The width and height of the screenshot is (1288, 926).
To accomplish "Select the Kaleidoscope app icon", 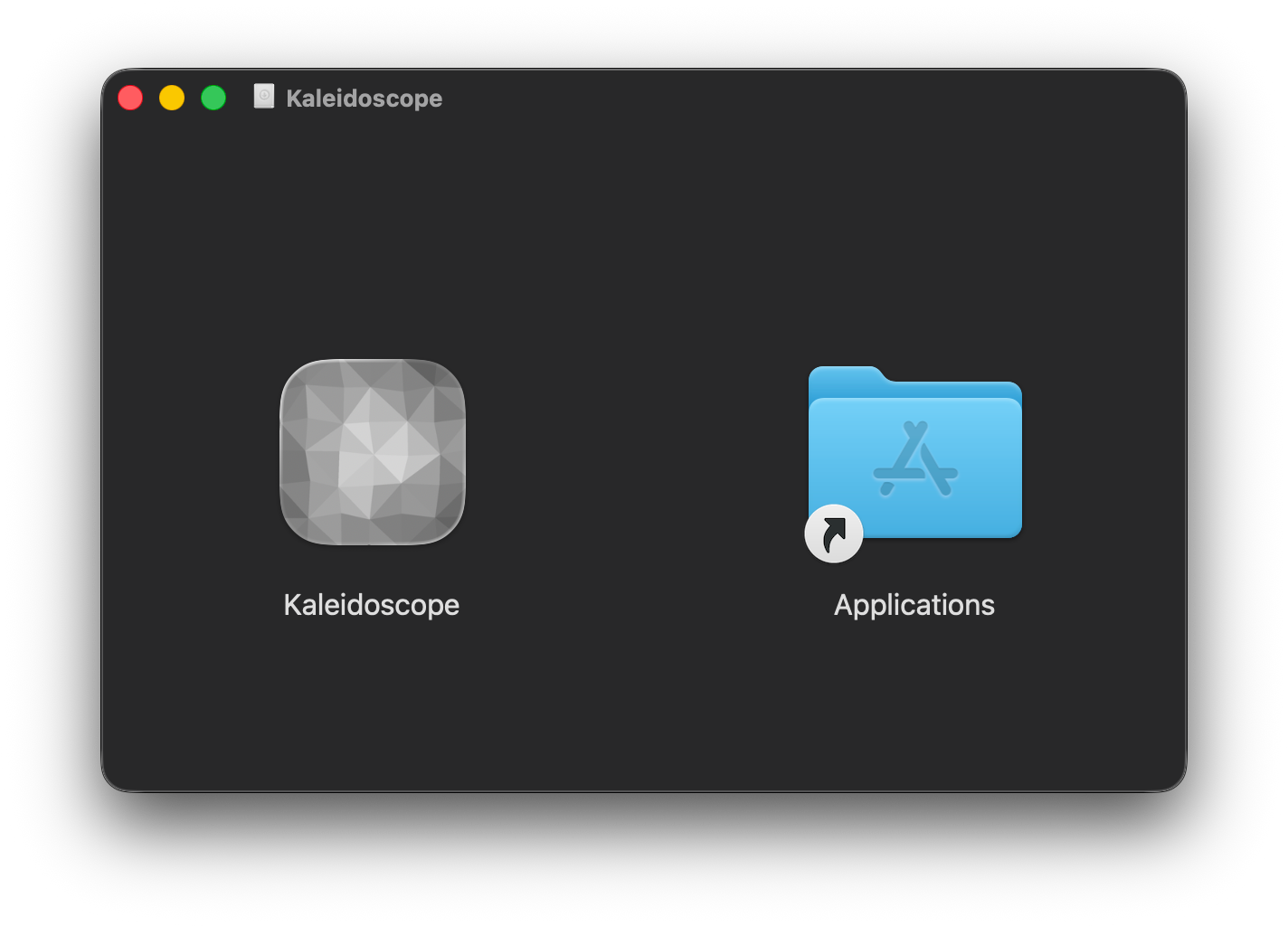I will click(x=373, y=452).
